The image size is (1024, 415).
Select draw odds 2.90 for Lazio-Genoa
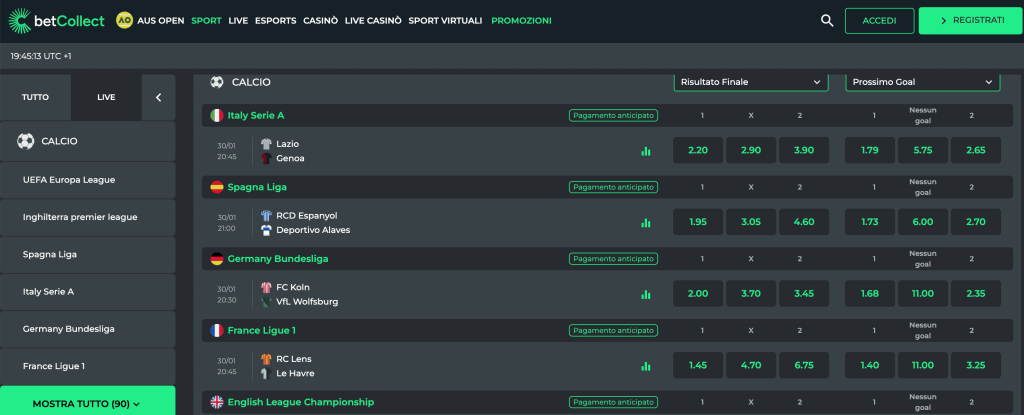coord(751,150)
